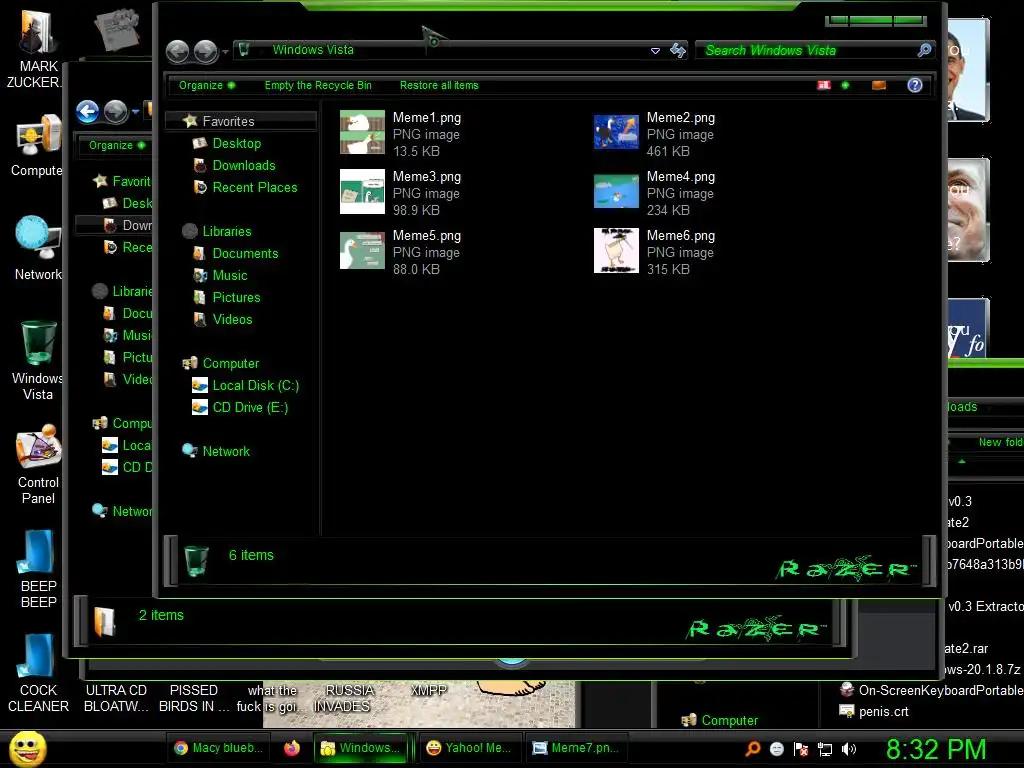Open Documents library in navigation pane
The height and width of the screenshot is (768, 1024).
pos(235,253)
